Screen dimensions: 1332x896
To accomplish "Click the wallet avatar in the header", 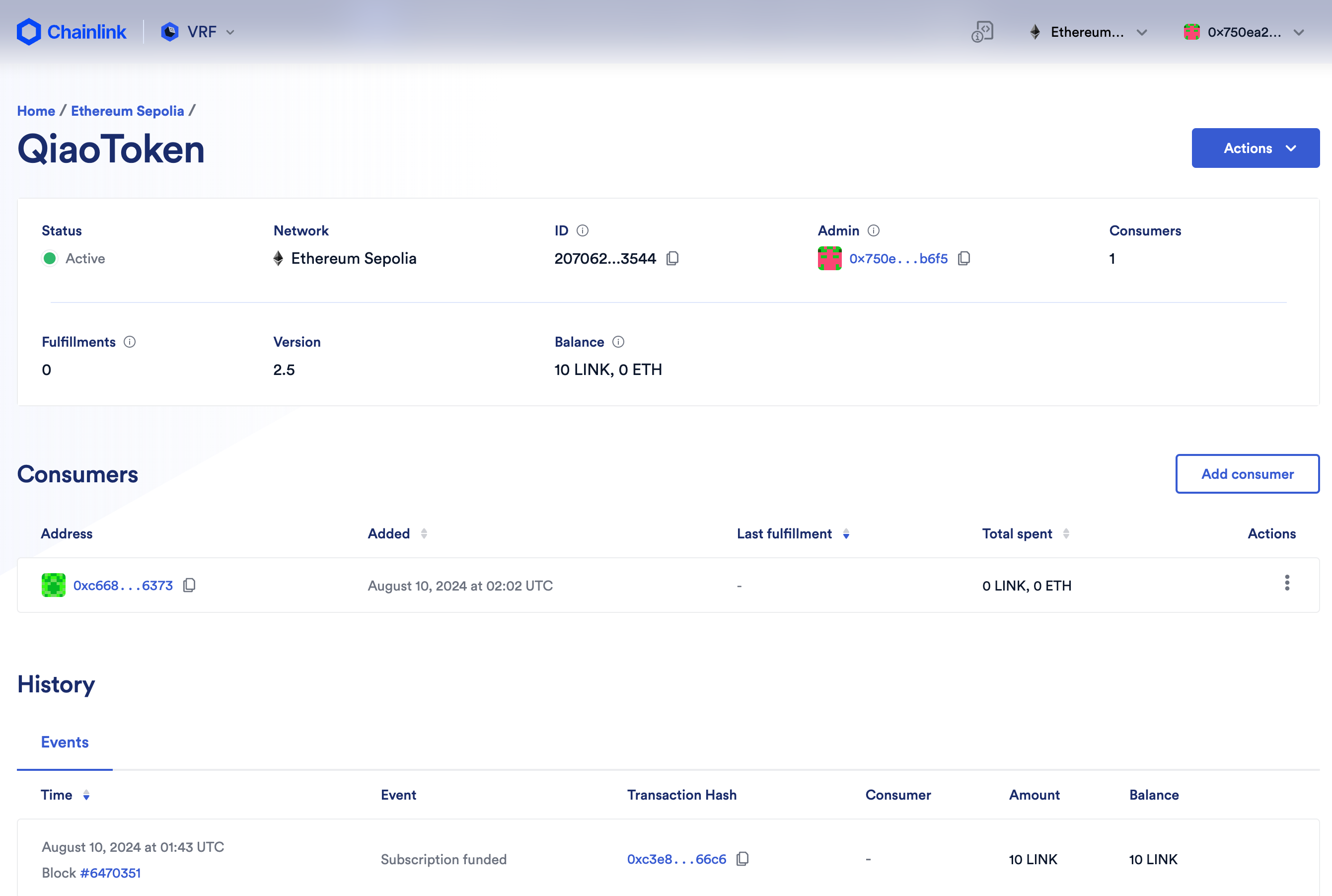I will [x=1191, y=32].
